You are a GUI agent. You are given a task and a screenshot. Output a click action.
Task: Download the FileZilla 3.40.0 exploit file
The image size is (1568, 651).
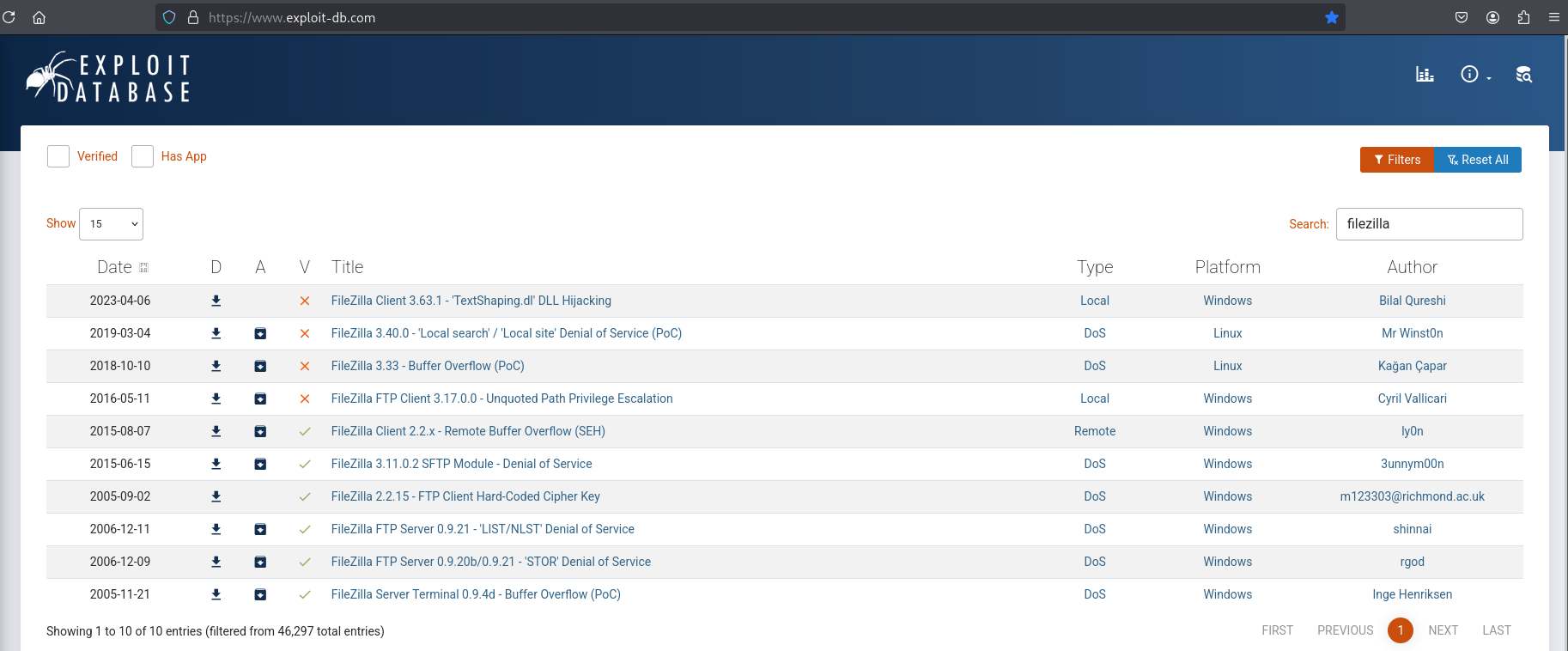tap(216, 333)
